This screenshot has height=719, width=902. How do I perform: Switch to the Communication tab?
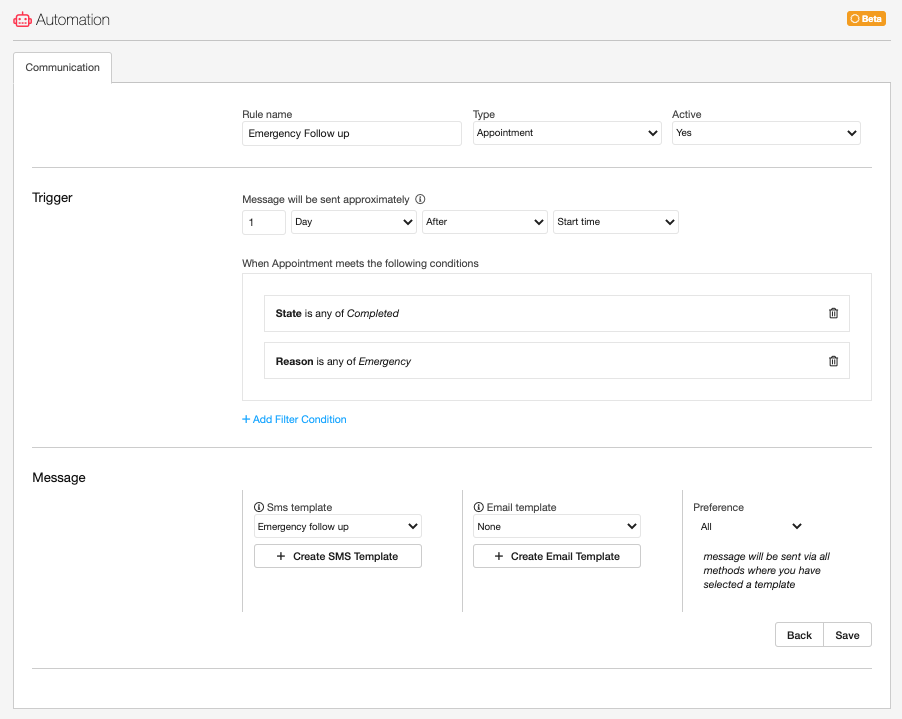(63, 68)
